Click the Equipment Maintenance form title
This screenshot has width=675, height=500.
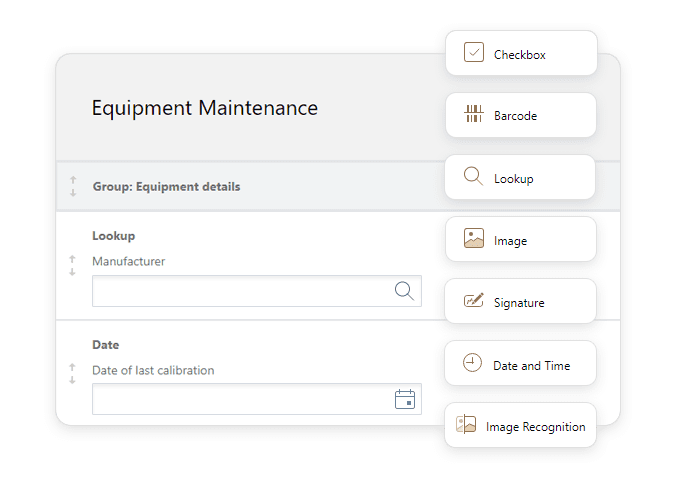(x=205, y=108)
